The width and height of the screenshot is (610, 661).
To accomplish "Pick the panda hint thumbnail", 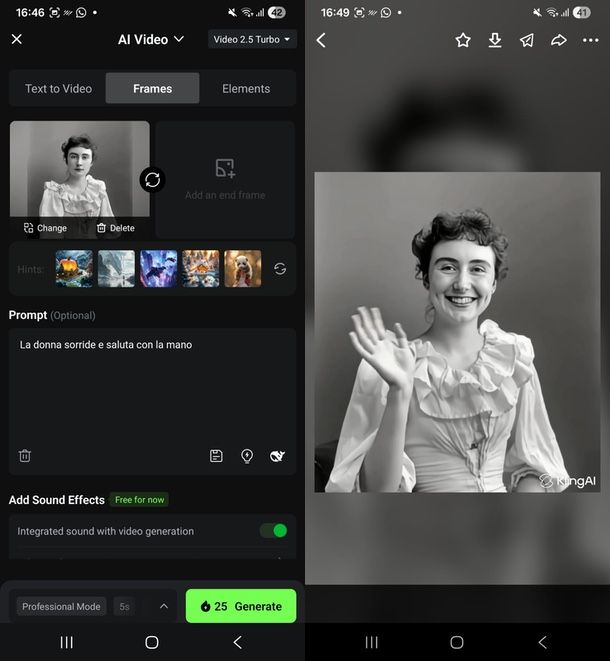I will 243,269.
